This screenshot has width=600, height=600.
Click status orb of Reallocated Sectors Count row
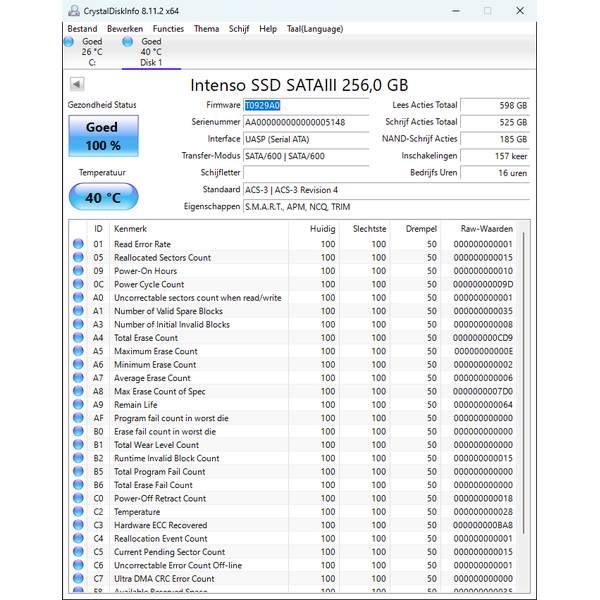click(78, 257)
